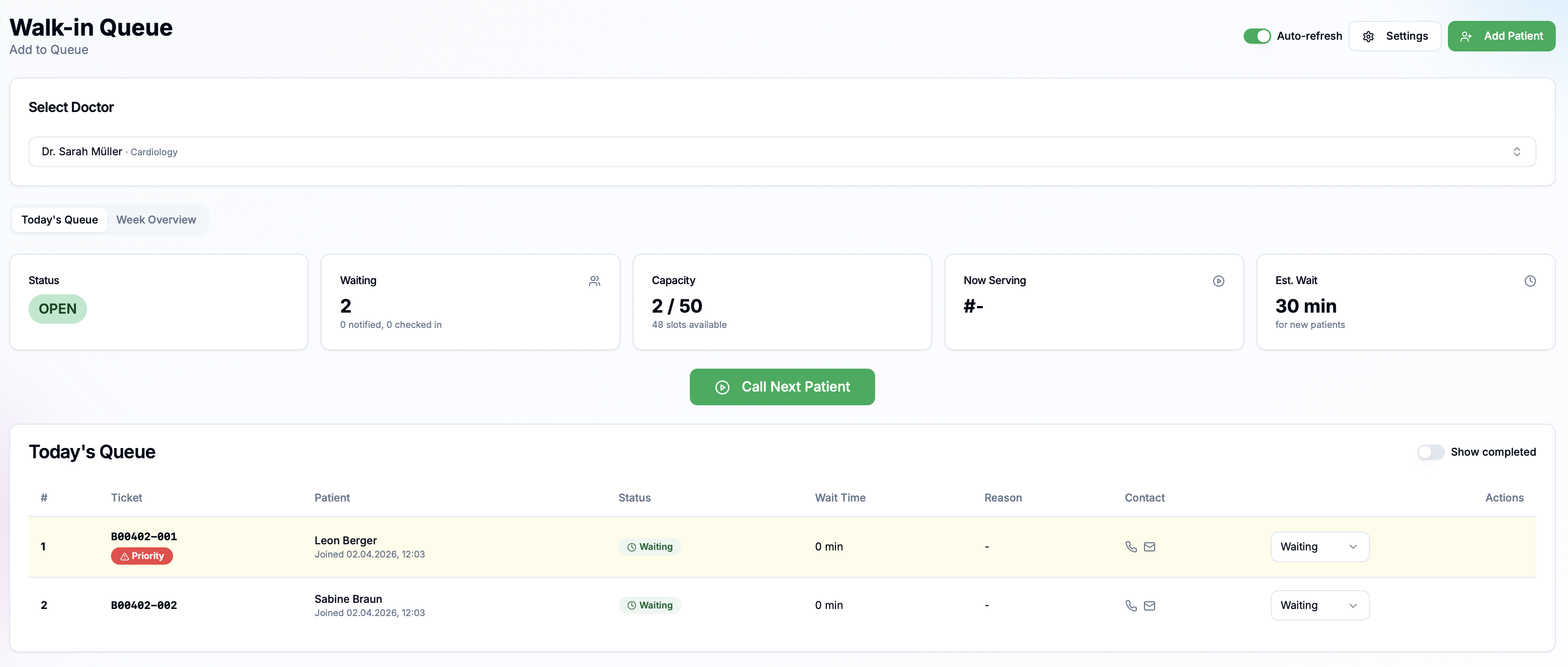The image size is (1568, 667).
Task: Click the Patient column header
Action: coord(332,497)
